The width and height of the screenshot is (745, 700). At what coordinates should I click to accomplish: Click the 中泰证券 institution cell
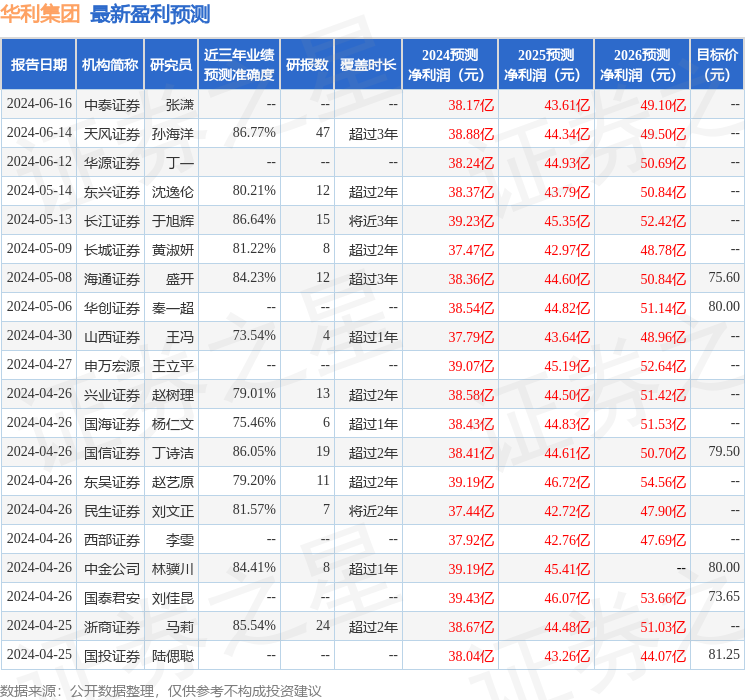coord(112,105)
